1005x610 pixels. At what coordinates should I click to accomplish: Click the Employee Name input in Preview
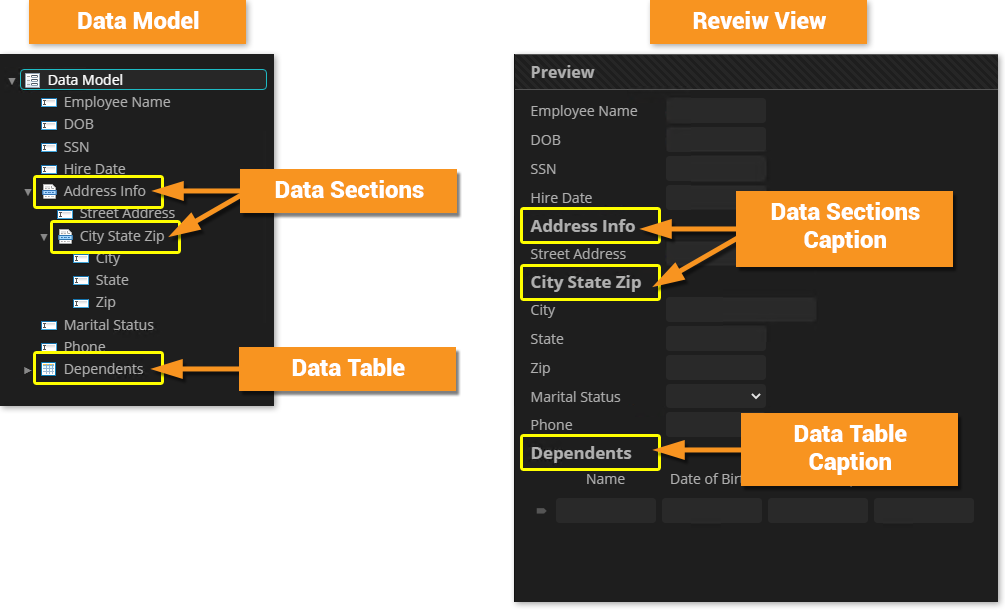pyautogui.click(x=715, y=111)
